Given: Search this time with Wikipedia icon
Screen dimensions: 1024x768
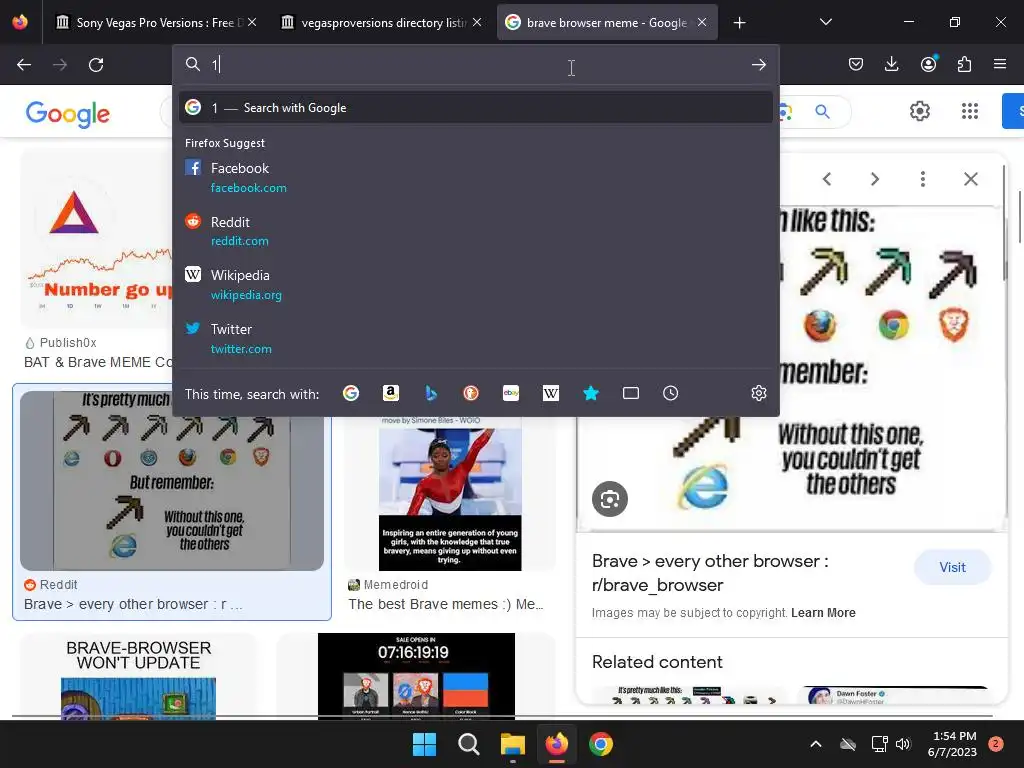Looking at the screenshot, I should [551, 393].
